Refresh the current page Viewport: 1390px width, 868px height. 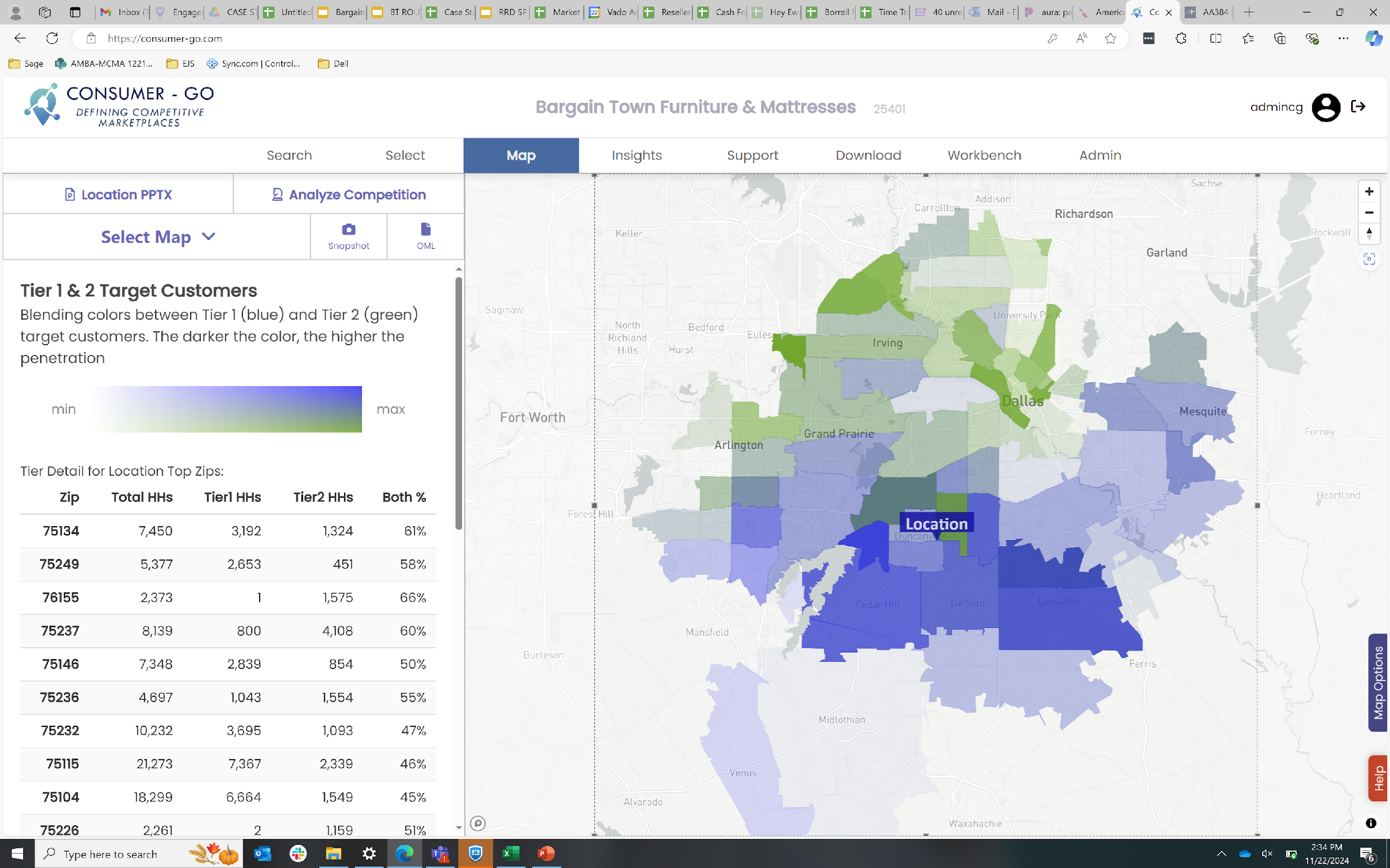[x=52, y=38]
